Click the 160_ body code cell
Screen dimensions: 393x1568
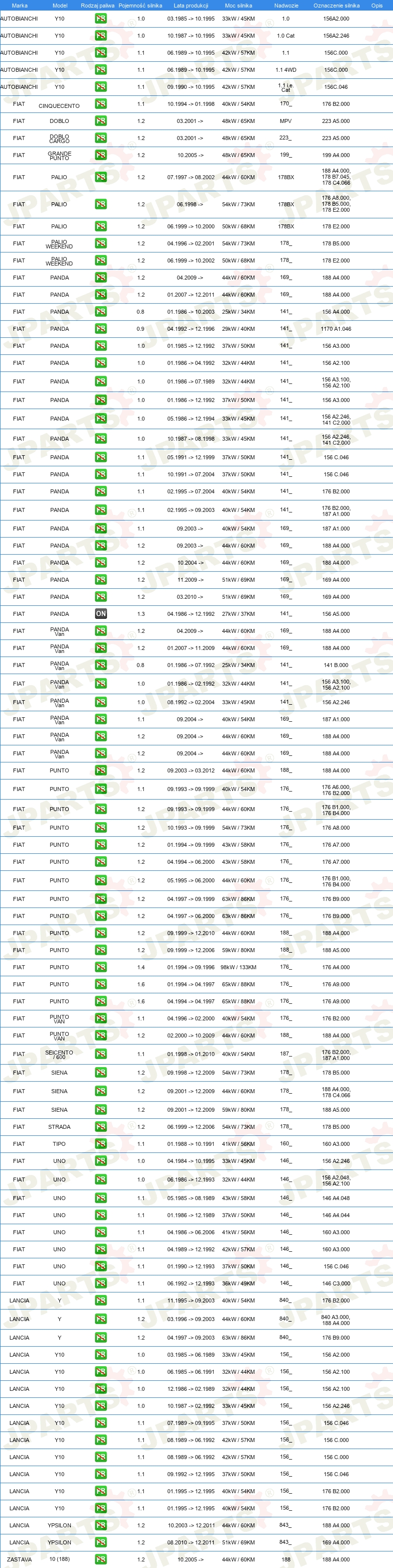(x=286, y=1143)
